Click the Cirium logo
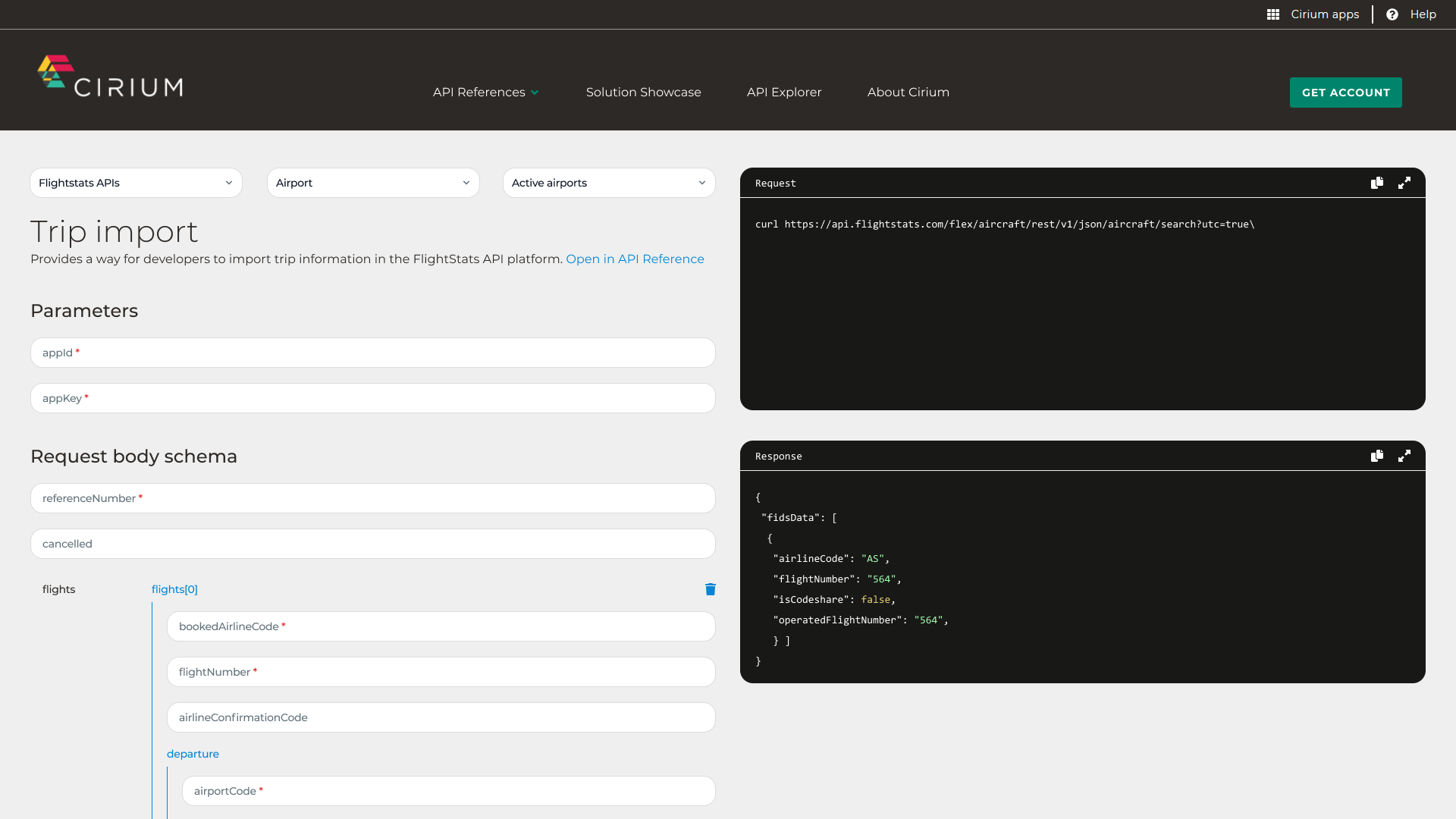The height and width of the screenshot is (819, 1456). point(111,77)
